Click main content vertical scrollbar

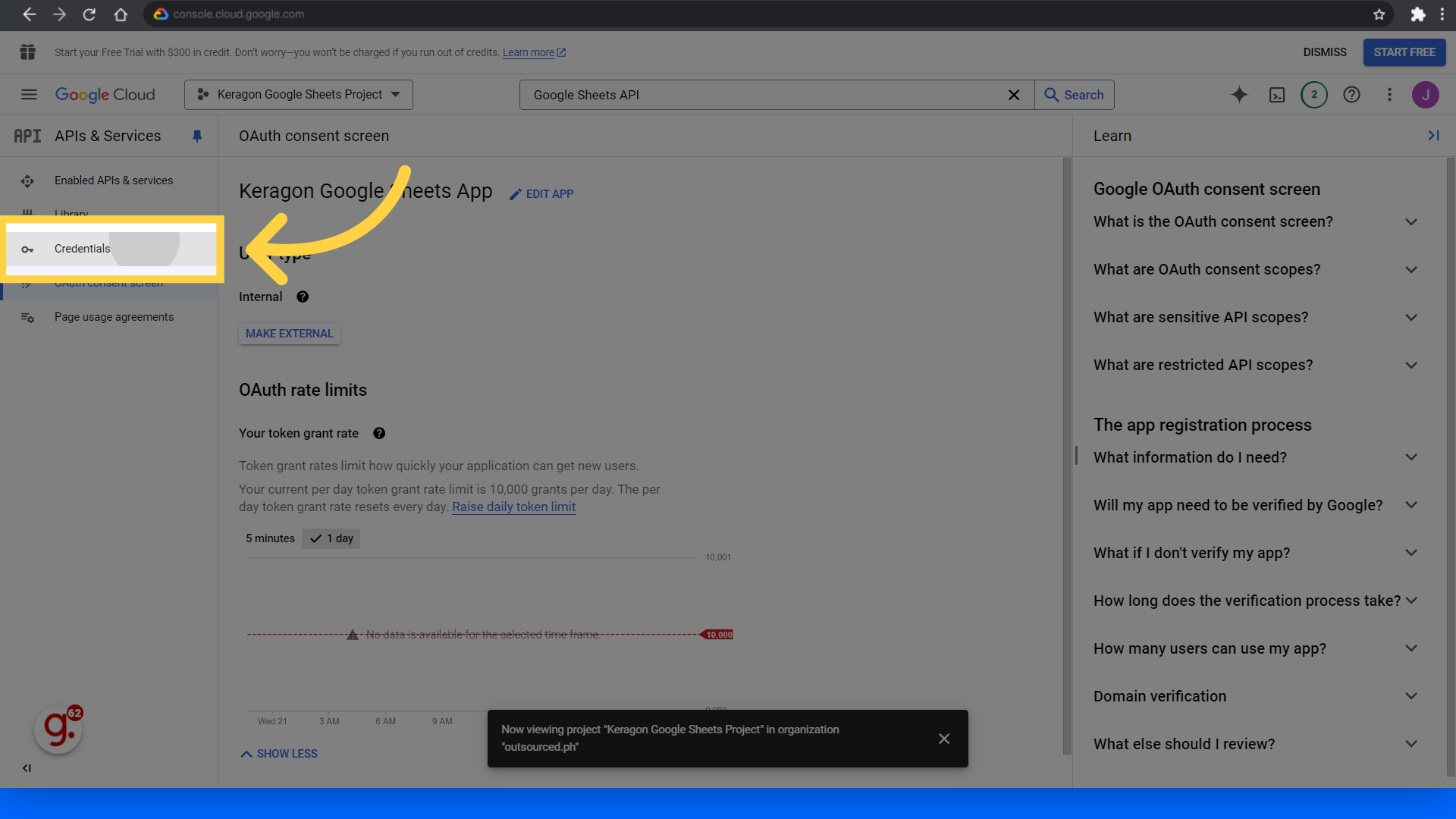(x=1067, y=455)
